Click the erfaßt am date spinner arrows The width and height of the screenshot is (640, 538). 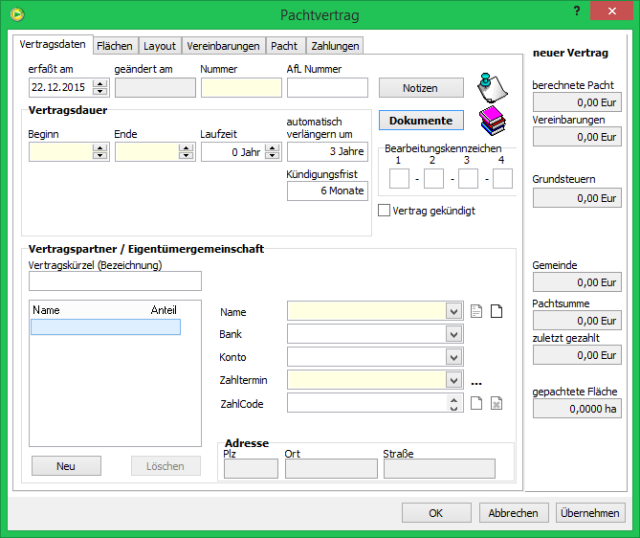click(100, 87)
